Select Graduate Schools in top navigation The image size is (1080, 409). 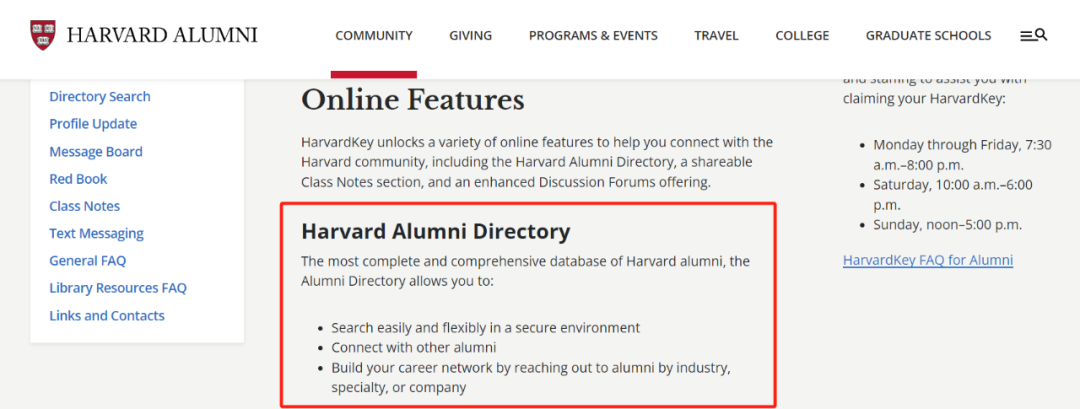pyautogui.click(x=928, y=36)
